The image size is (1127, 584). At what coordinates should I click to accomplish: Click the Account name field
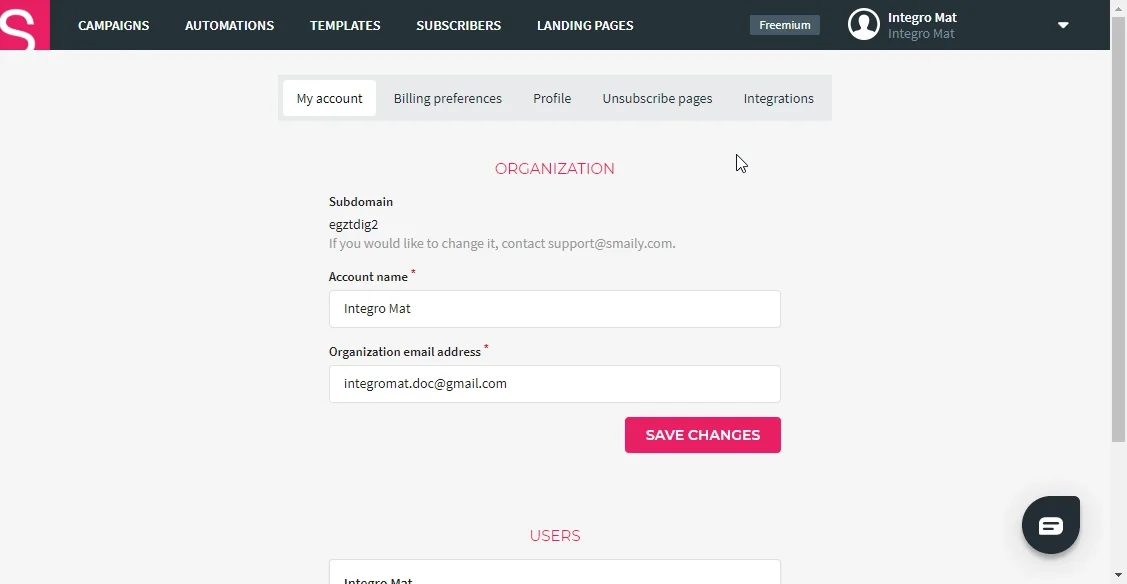click(555, 309)
